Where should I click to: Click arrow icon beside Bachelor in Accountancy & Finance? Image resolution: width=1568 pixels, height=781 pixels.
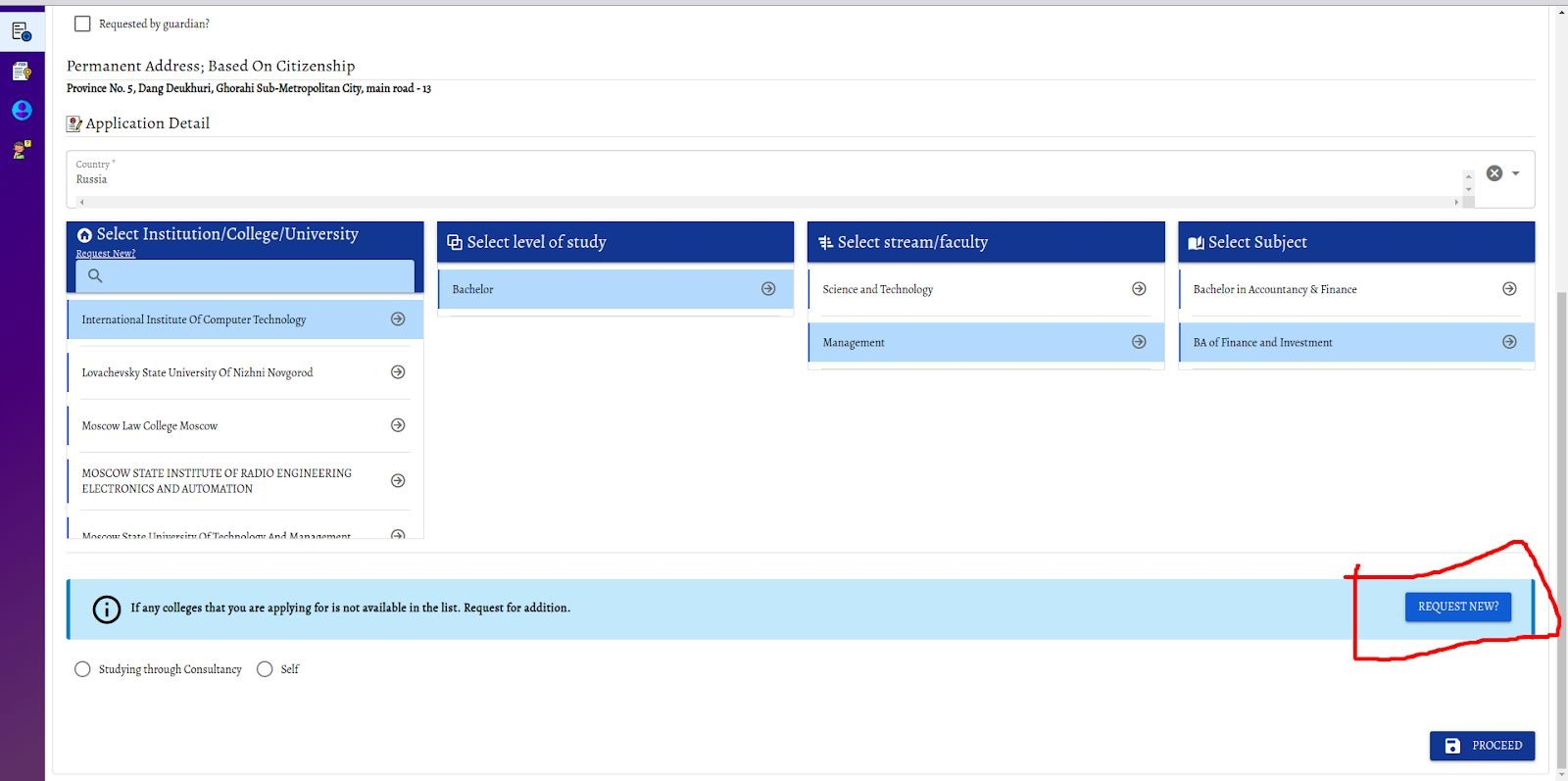point(1509,289)
